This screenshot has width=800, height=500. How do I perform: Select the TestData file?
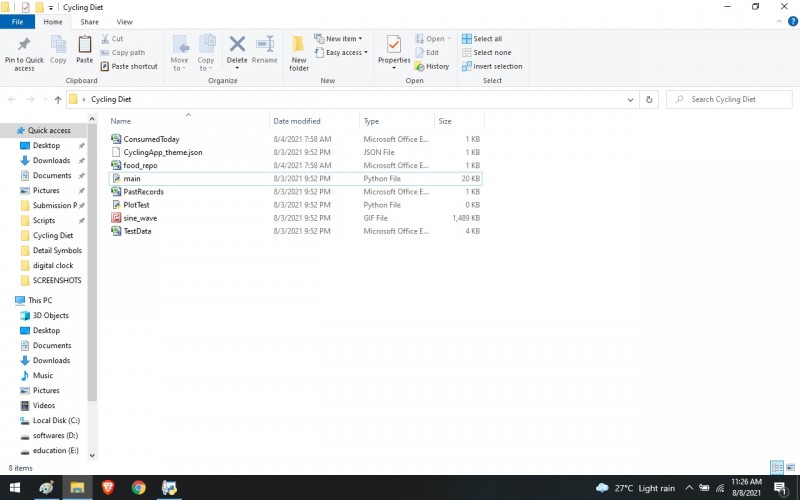coord(295,231)
